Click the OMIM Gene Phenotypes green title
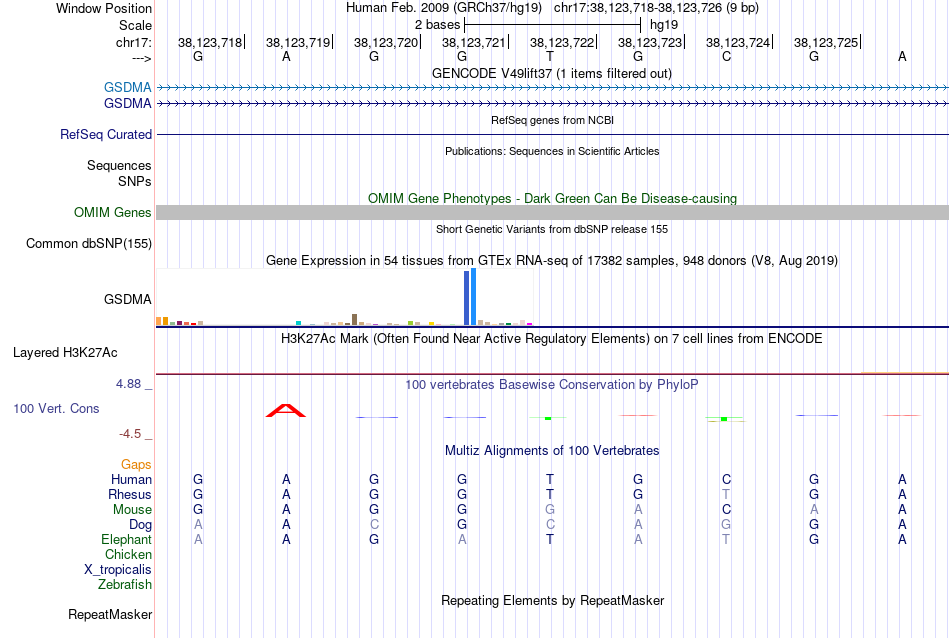 point(552,198)
